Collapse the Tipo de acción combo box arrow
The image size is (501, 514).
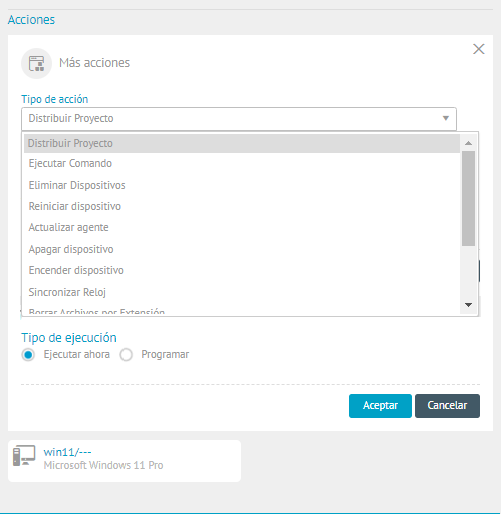tap(446, 118)
